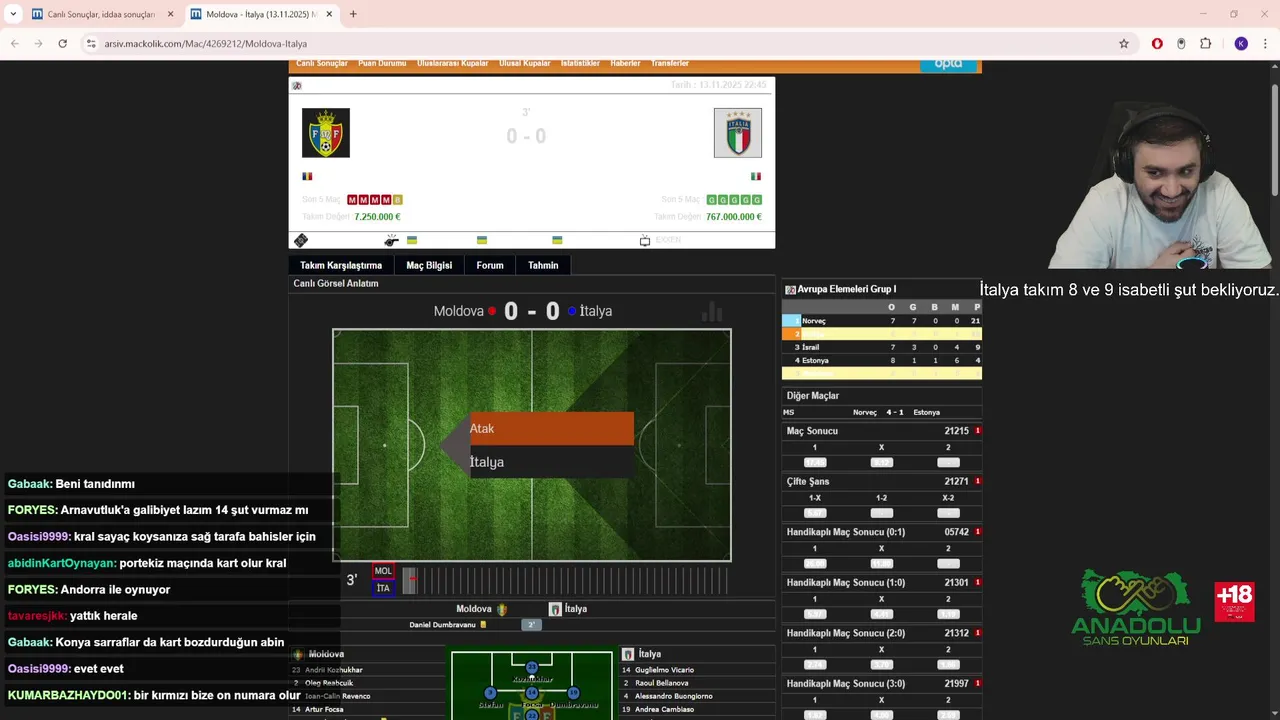
Task: Click the Italy flag under crest
Action: (x=756, y=176)
